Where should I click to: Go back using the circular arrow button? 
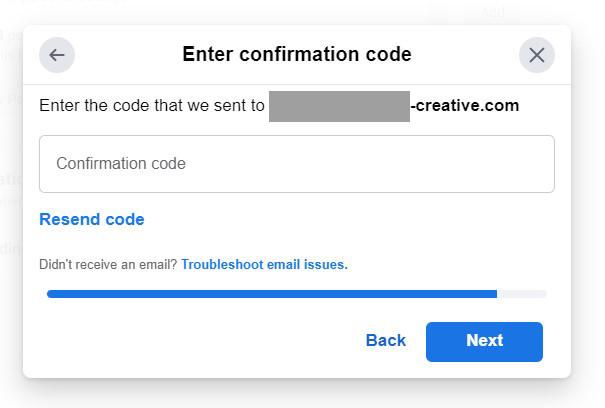point(57,55)
